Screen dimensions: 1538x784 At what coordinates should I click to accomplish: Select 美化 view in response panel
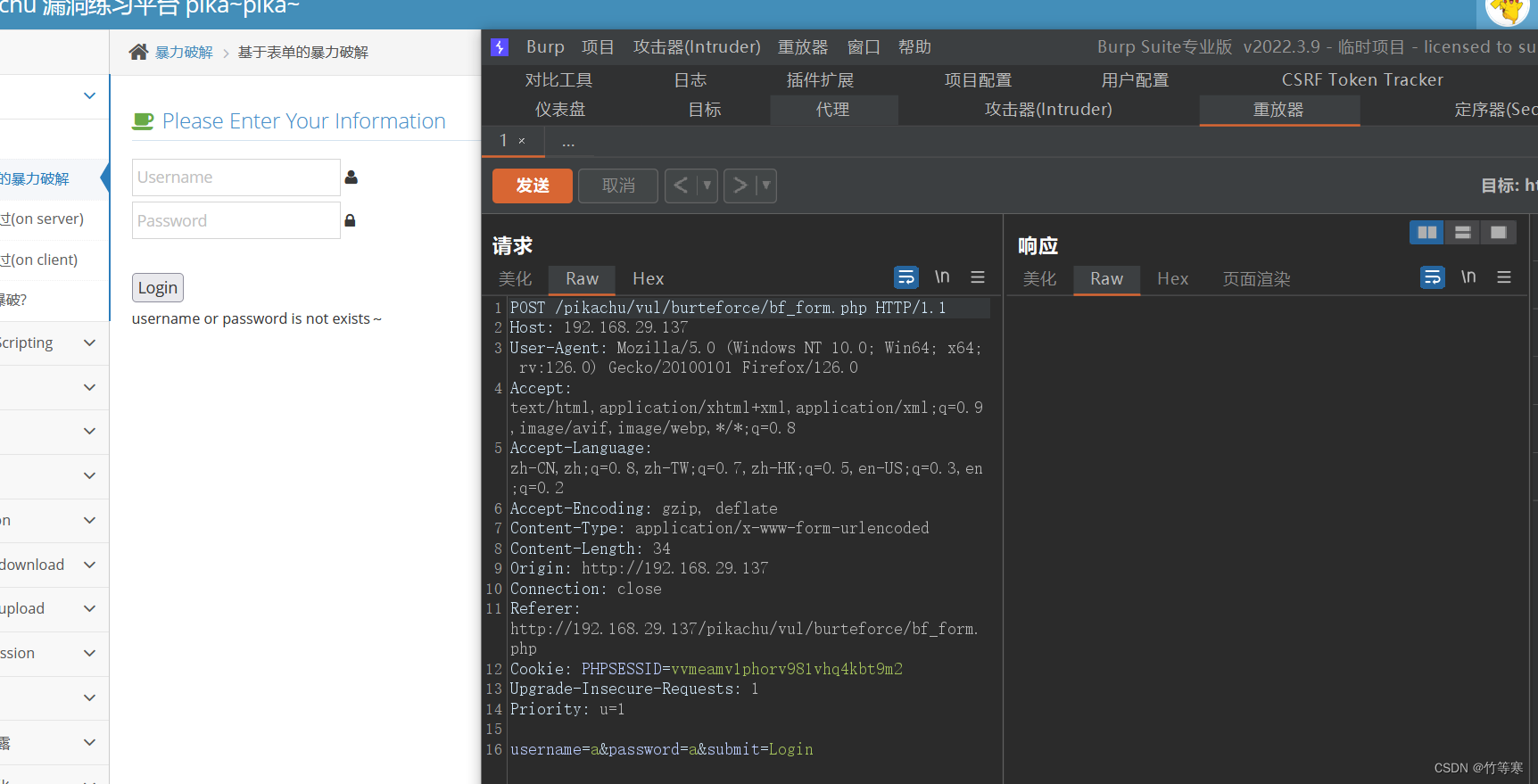tap(1039, 279)
